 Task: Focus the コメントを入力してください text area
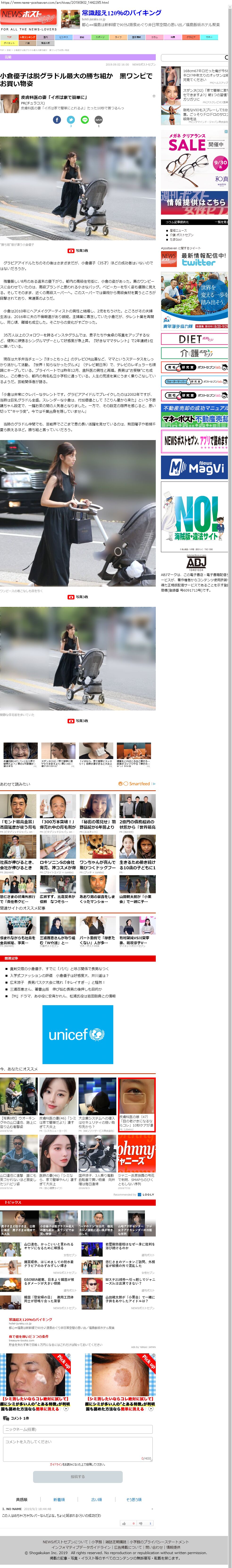click(x=78, y=1449)
